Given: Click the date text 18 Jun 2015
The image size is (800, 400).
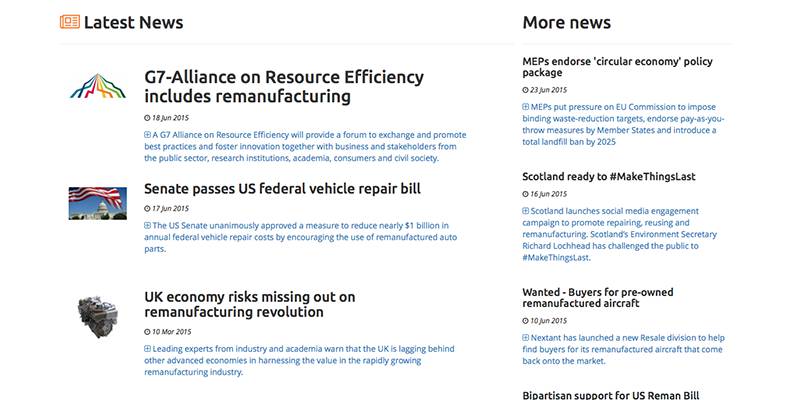Looking at the screenshot, I should (x=170, y=118).
